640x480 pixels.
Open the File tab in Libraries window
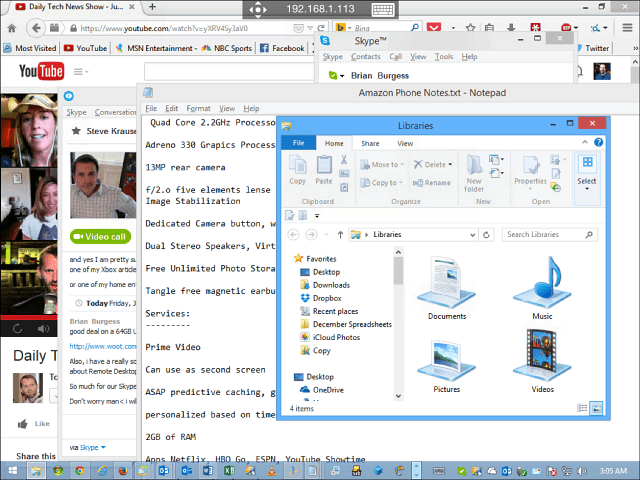[298, 143]
